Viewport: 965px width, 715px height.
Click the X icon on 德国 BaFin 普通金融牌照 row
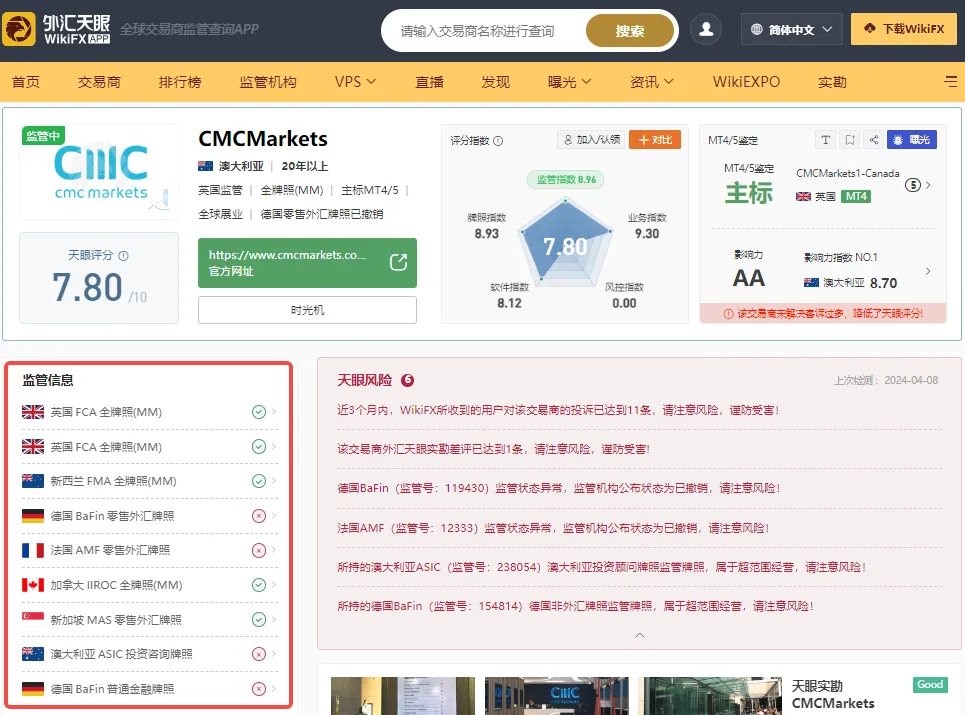[x=258, y=689]
